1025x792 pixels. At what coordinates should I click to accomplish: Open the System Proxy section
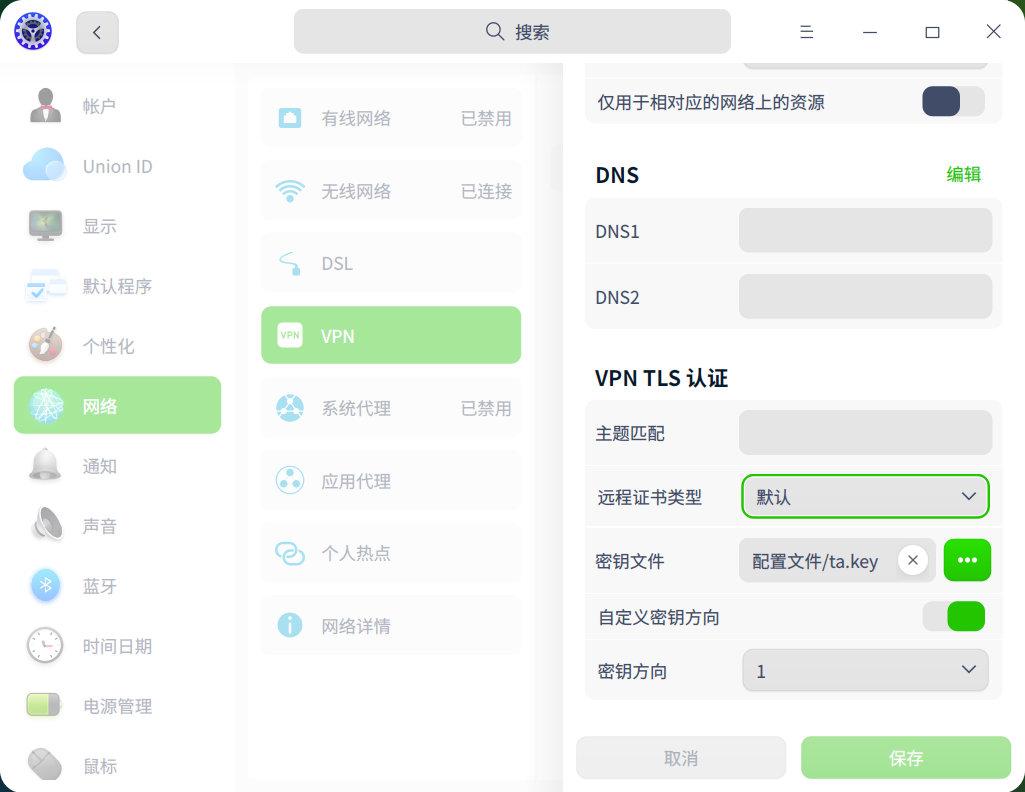point(391,408)
